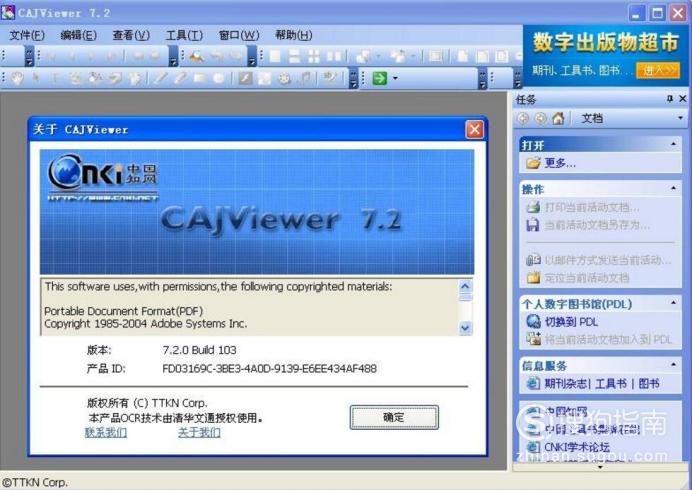
Task: Click the browser icon beside 期刊杂志
Action: click(x=533, y=383)
